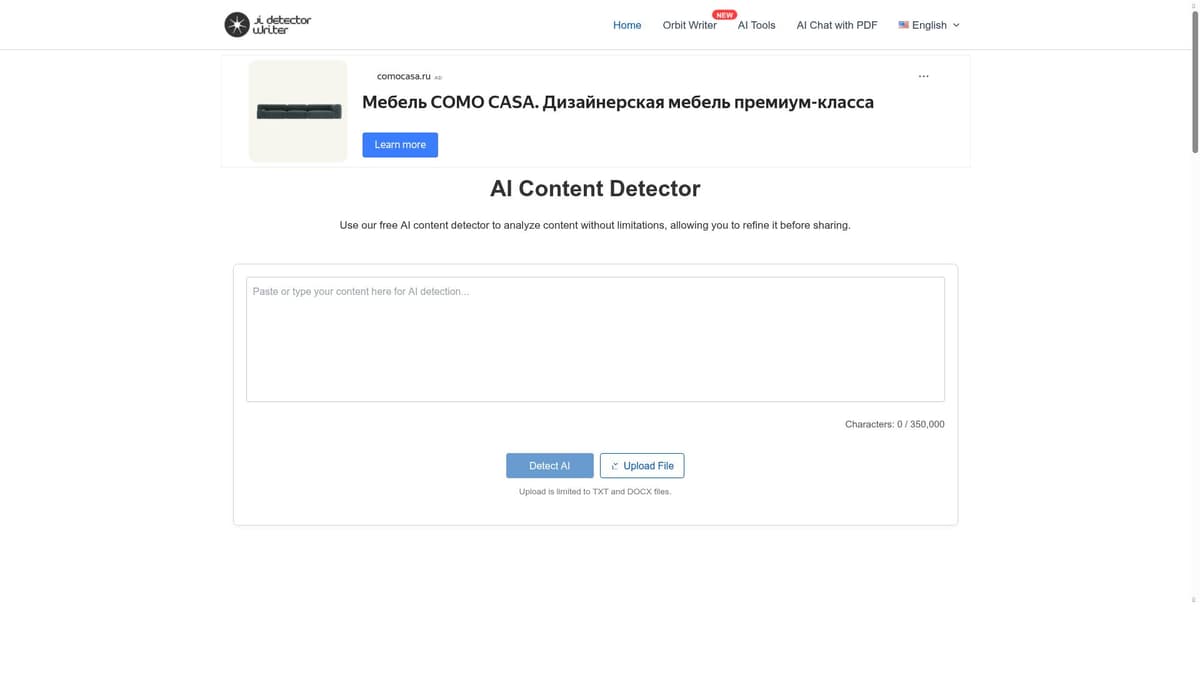Viewport: 1200px width, 675px height.
Task: Open Orbit Writer from the navigation bar
Action: (689, 25)
